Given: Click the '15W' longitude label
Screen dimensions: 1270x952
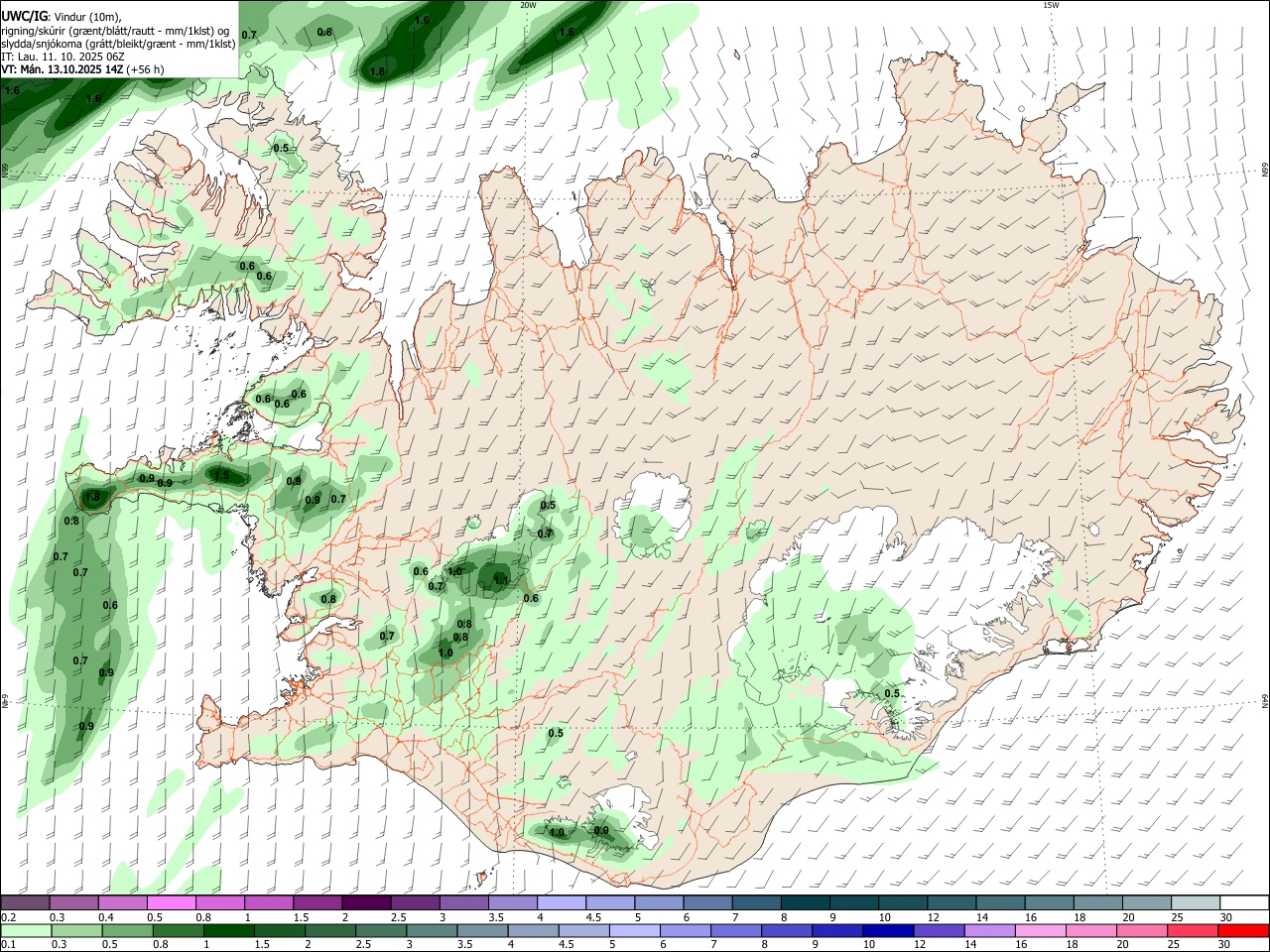Looking at the screenshot, I should [x=1051, y=5].
